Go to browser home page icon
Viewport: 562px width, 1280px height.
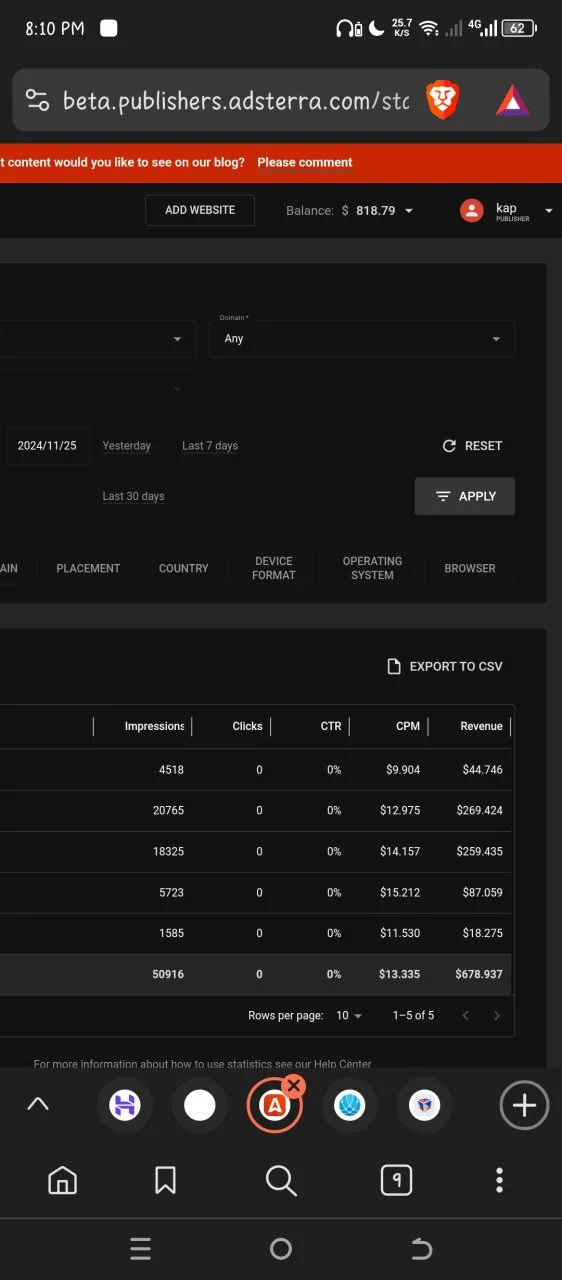[62, 1181]
